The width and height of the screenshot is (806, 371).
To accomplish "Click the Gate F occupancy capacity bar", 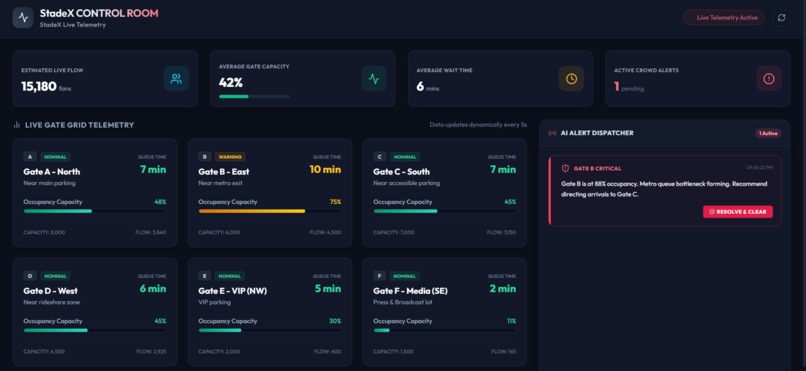I will pos(445,330).
